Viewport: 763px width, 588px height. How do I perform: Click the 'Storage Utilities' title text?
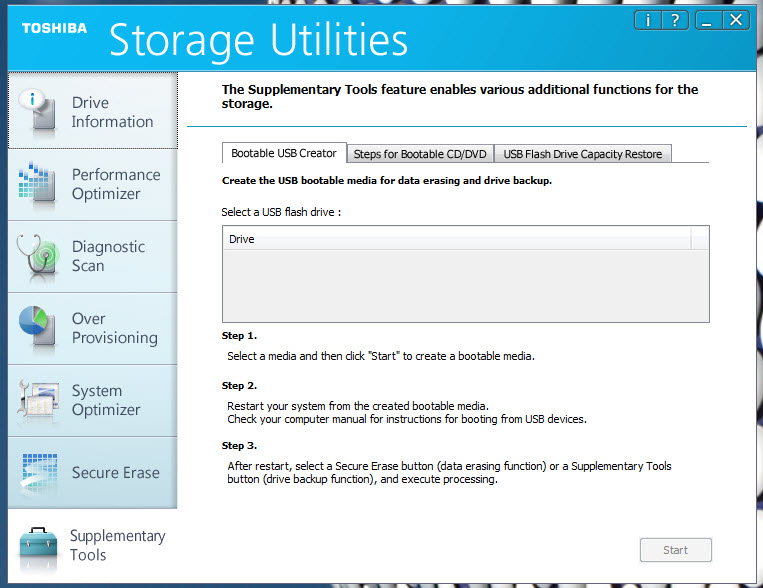point(258,40)
